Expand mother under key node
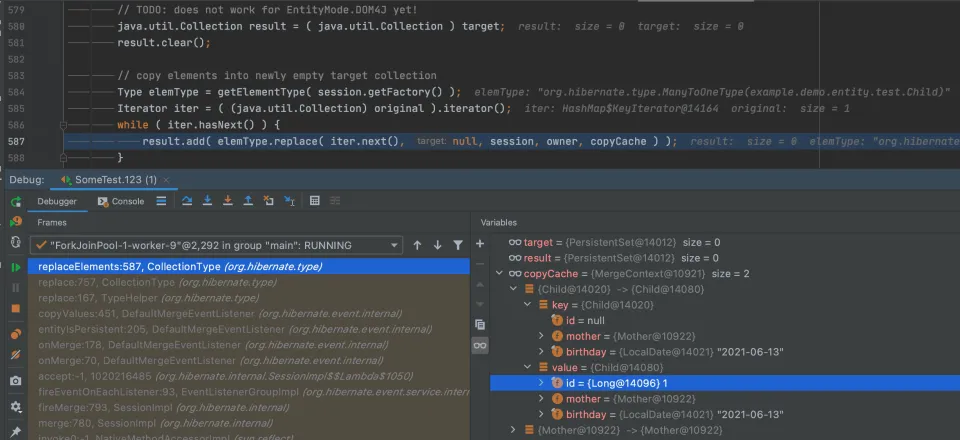This screenshot has width=960, height=440. [x=541, y=336]
